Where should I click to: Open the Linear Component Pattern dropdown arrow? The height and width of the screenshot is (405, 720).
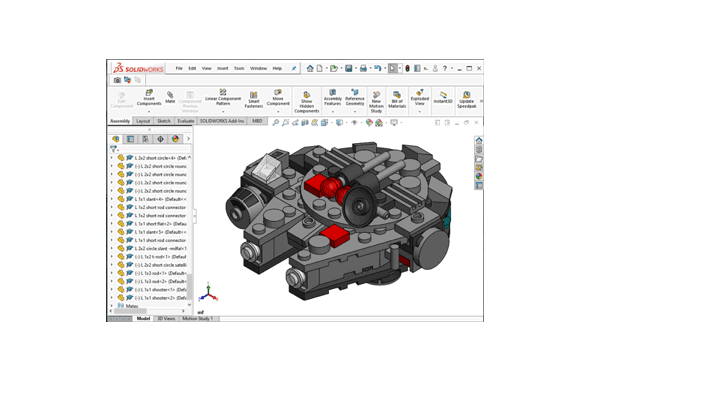pos(223,112)
